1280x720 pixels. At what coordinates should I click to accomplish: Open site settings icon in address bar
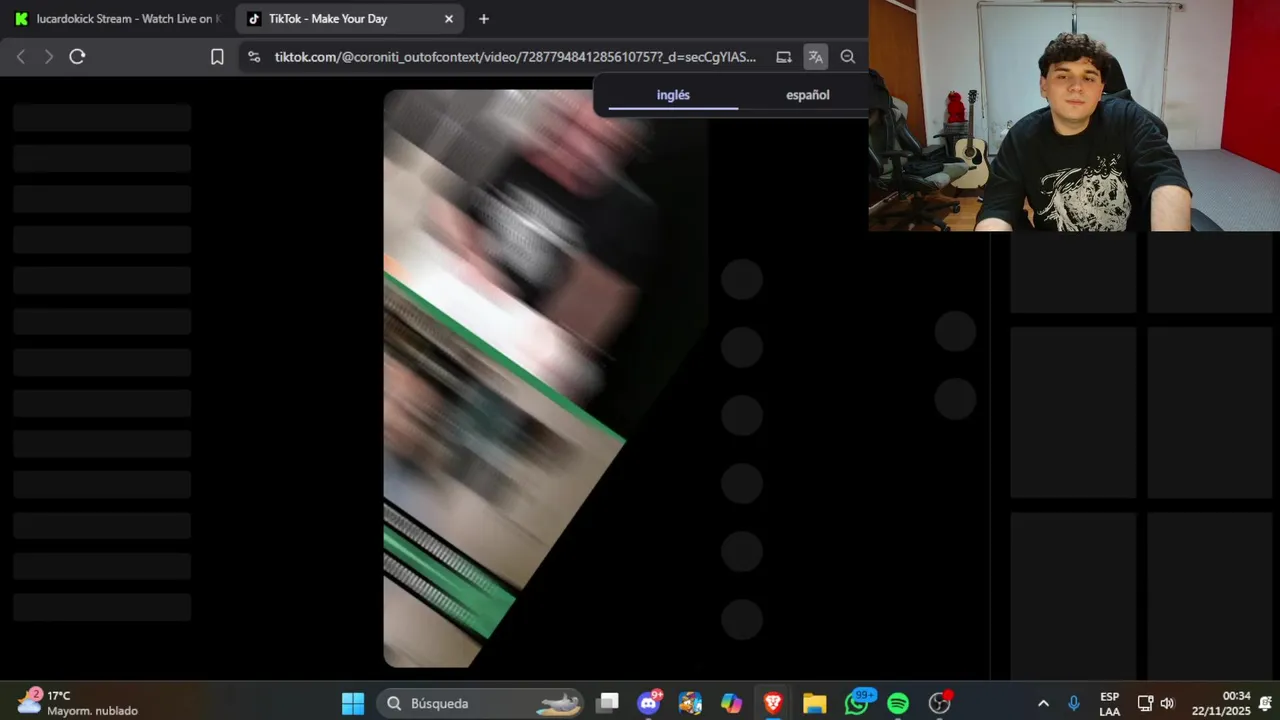tap(254, 57)
